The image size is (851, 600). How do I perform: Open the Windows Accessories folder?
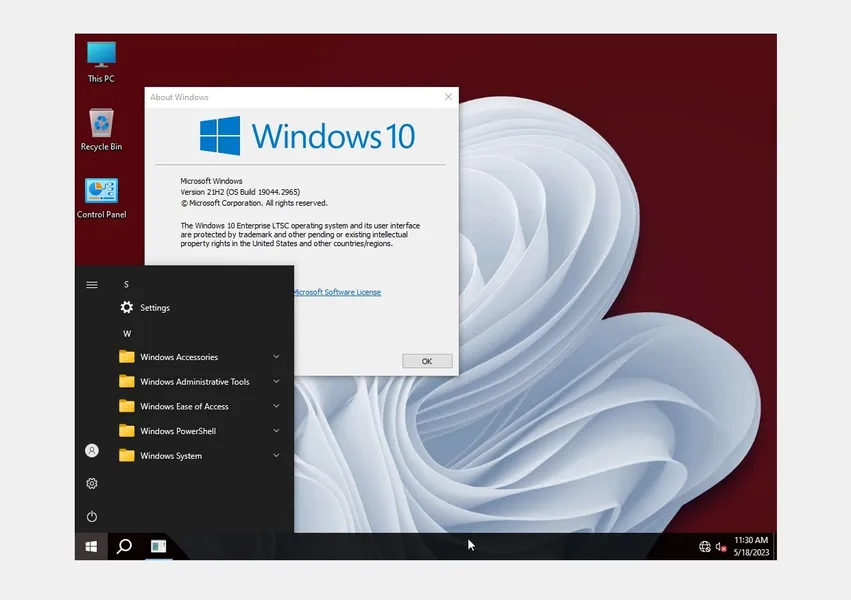point(201,357)
